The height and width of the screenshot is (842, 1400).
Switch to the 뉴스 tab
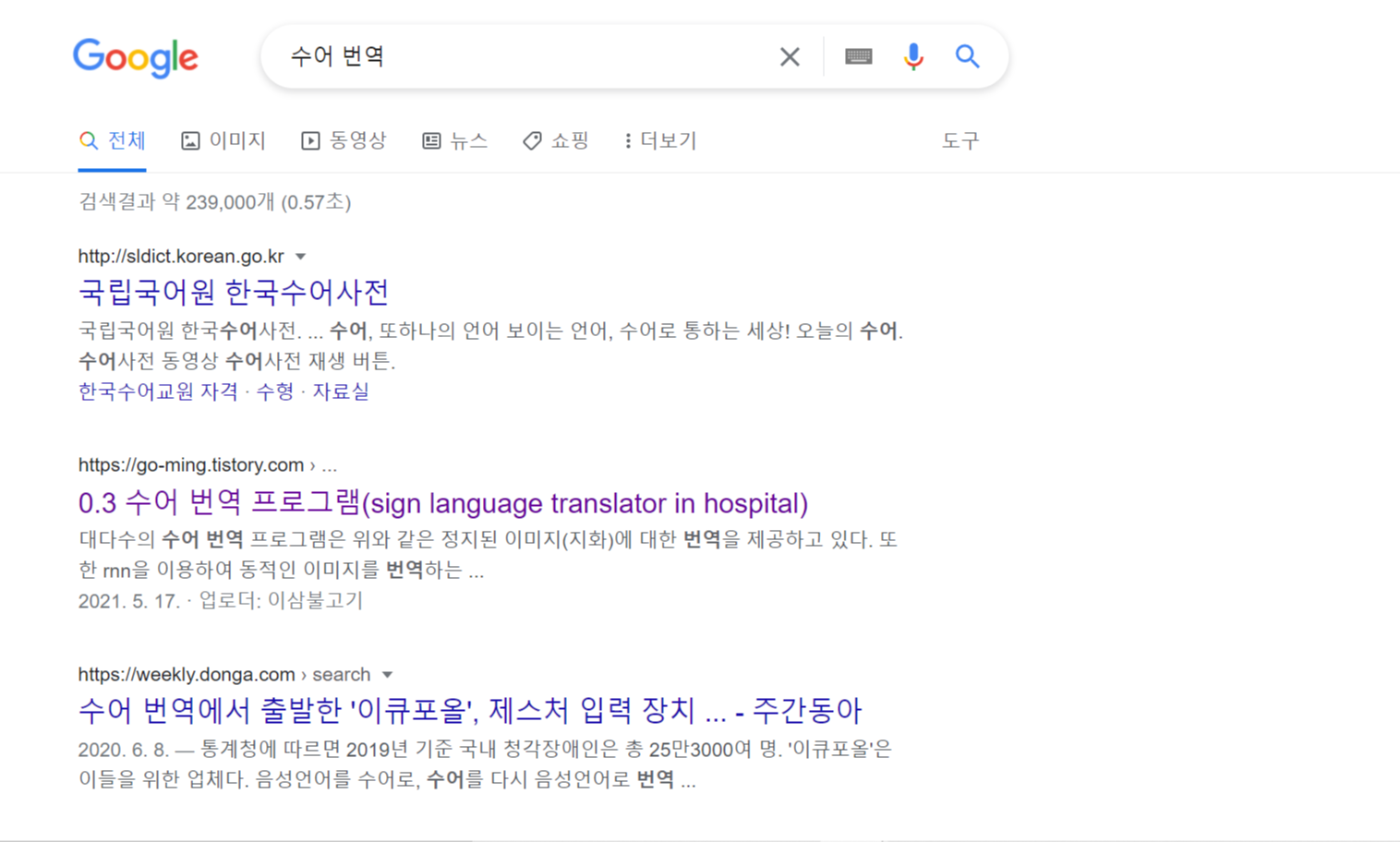click(455, 140)
